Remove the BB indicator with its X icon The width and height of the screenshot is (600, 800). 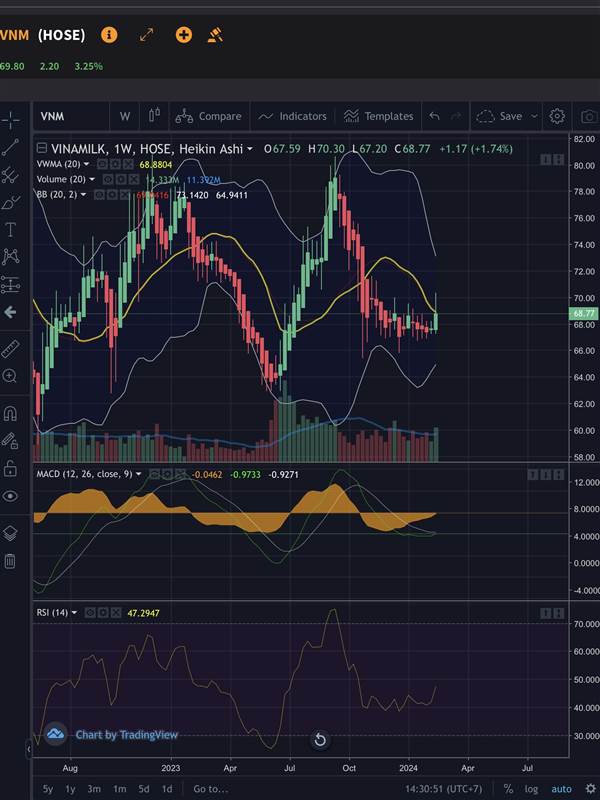click(x=126, y=194)
